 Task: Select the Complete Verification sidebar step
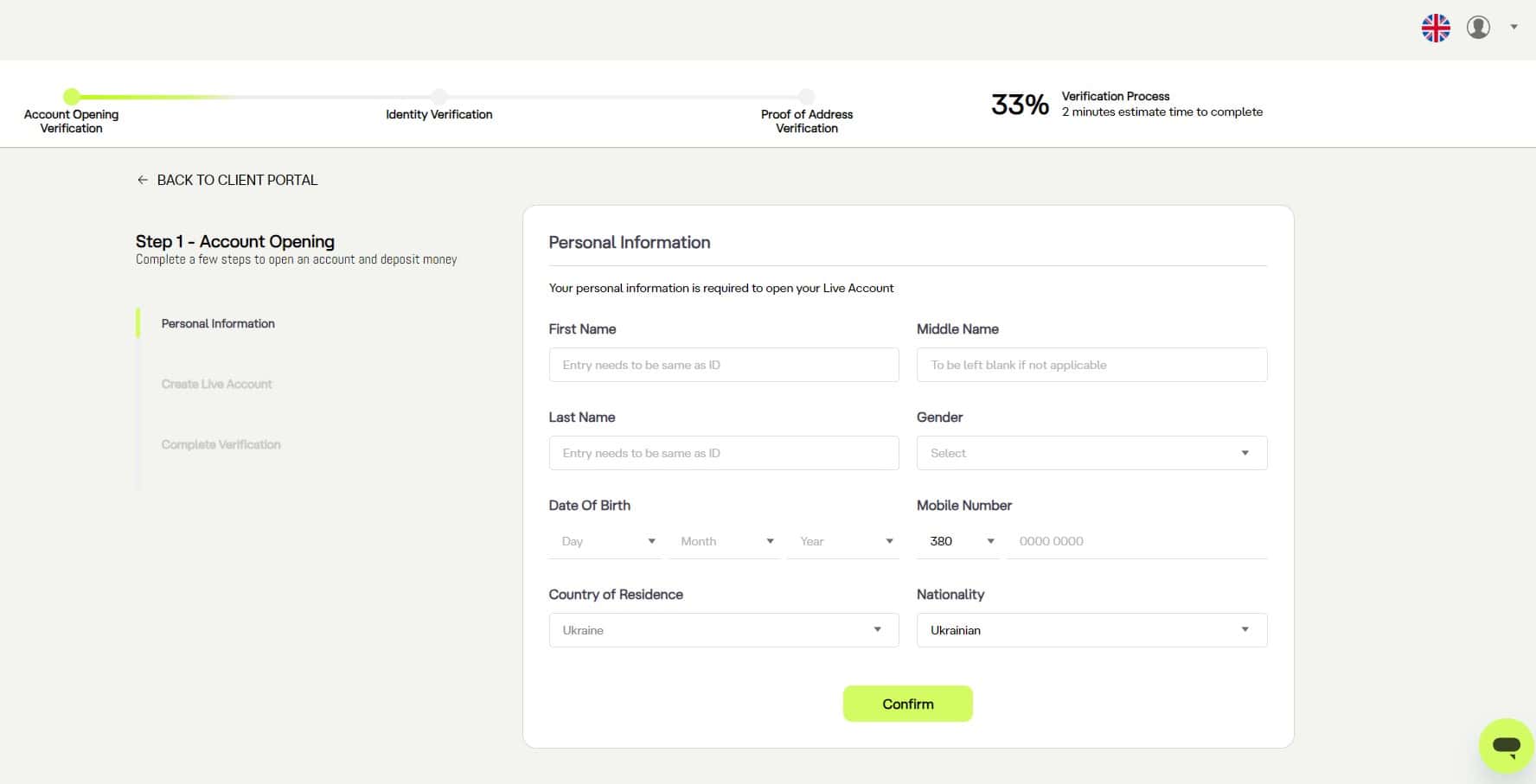[221, 444]
